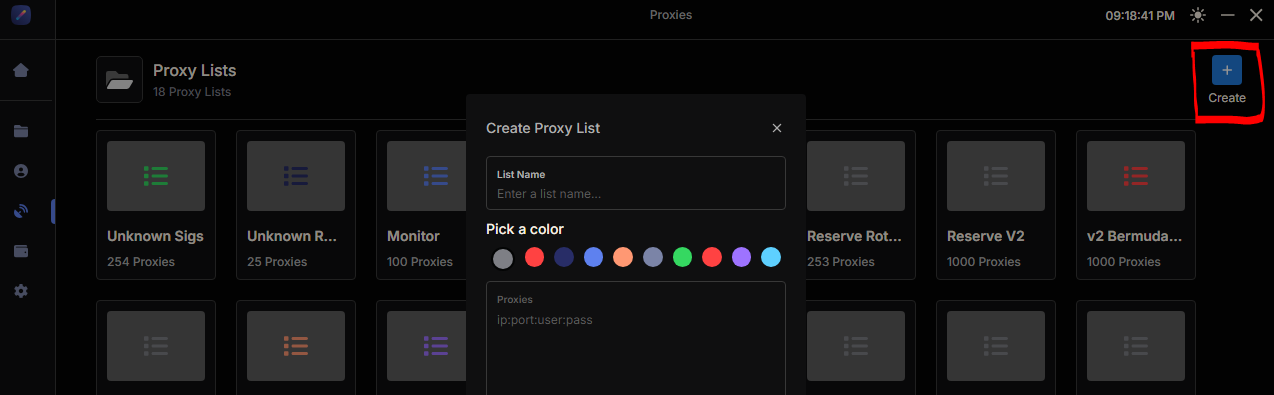The height and width of the screenshot is (395, 1274).
Task: Click the "Create Proxy List" dialog title
Action: coord(543,128)
